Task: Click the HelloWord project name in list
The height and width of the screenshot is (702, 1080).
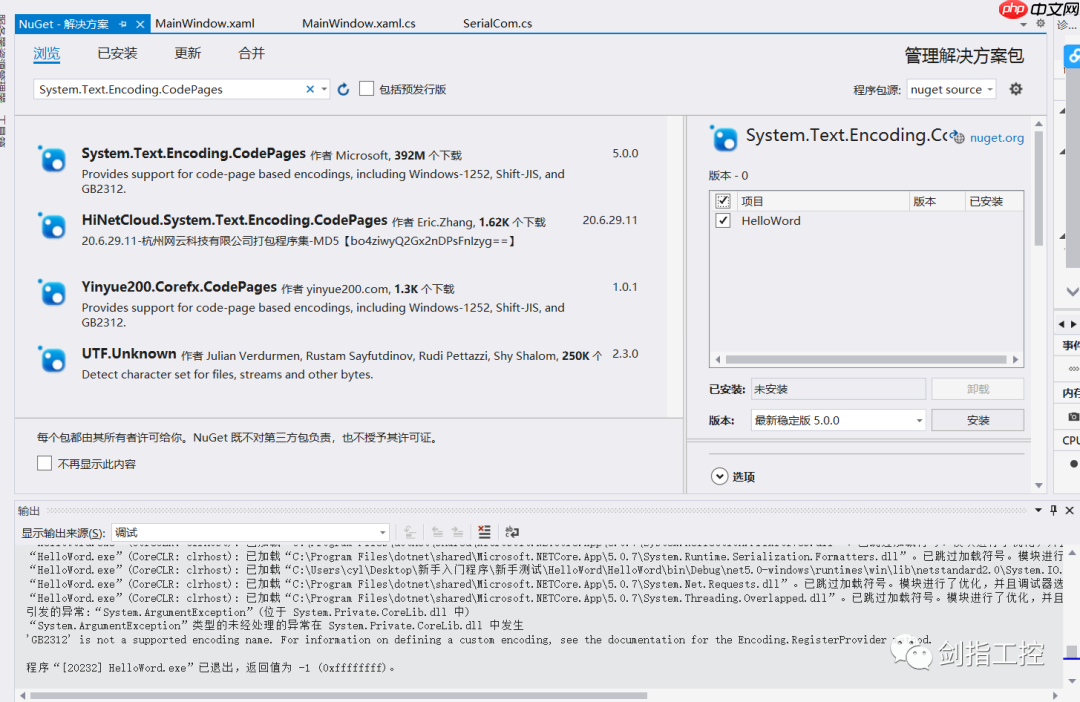Action: point(771,220)
